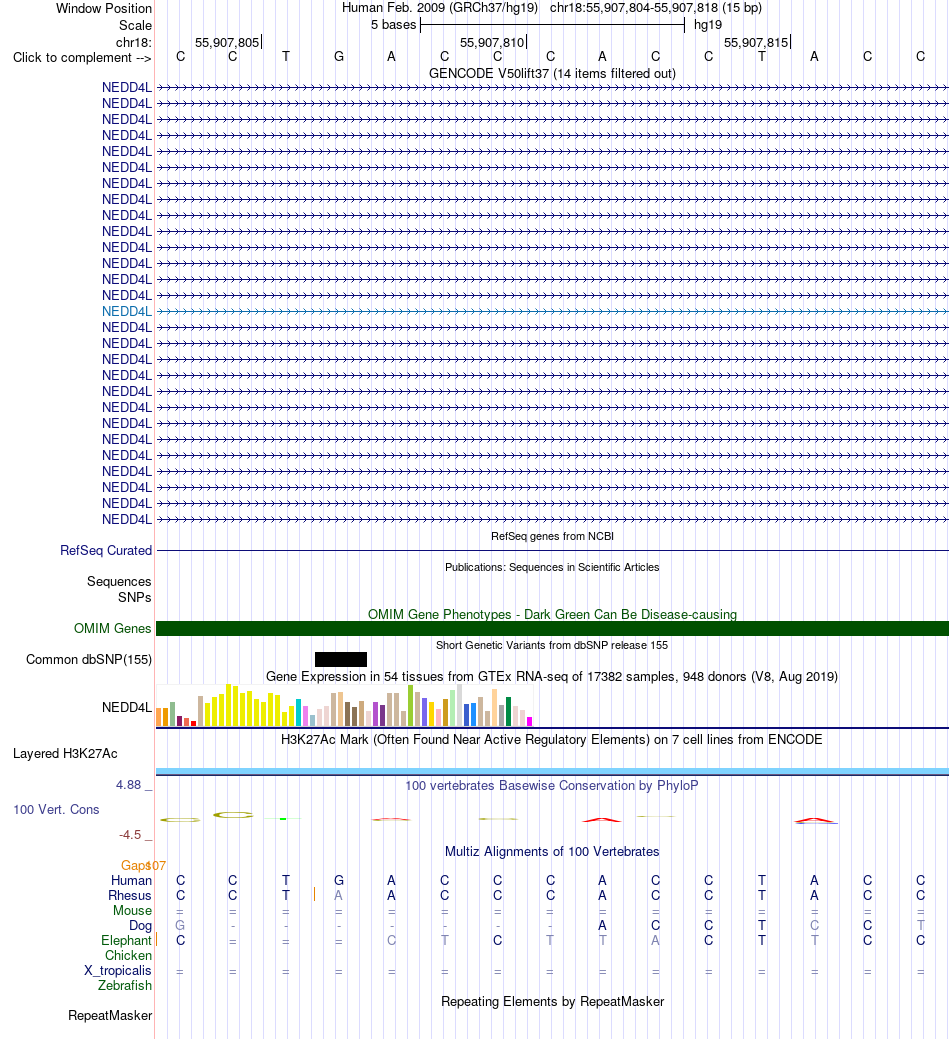Open the H3K27Ac Mark track title
This screenshot has height=1039, width=950.
tap(552, 739)
